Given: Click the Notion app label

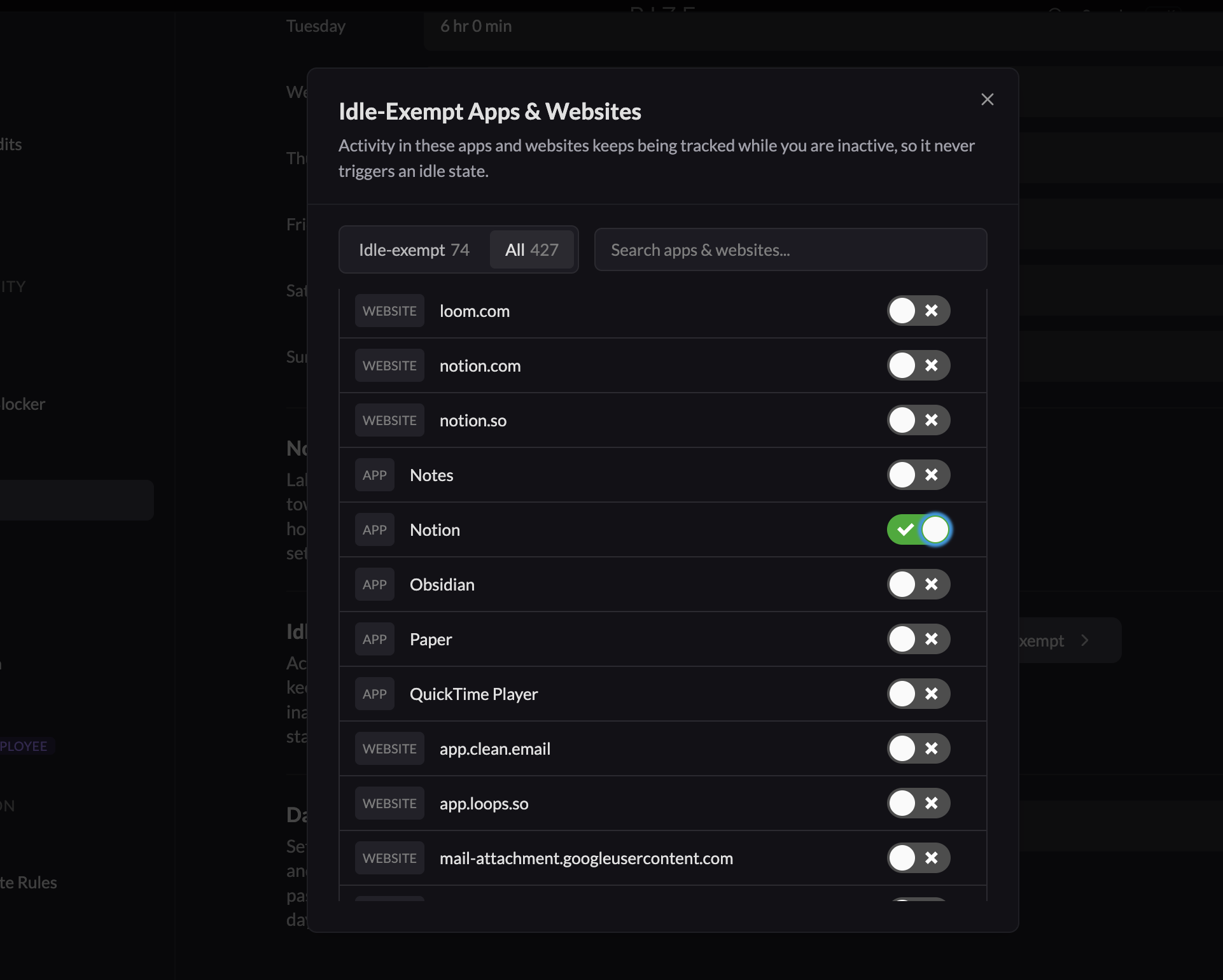Looking at the screenshot, I should coord(435,530).
